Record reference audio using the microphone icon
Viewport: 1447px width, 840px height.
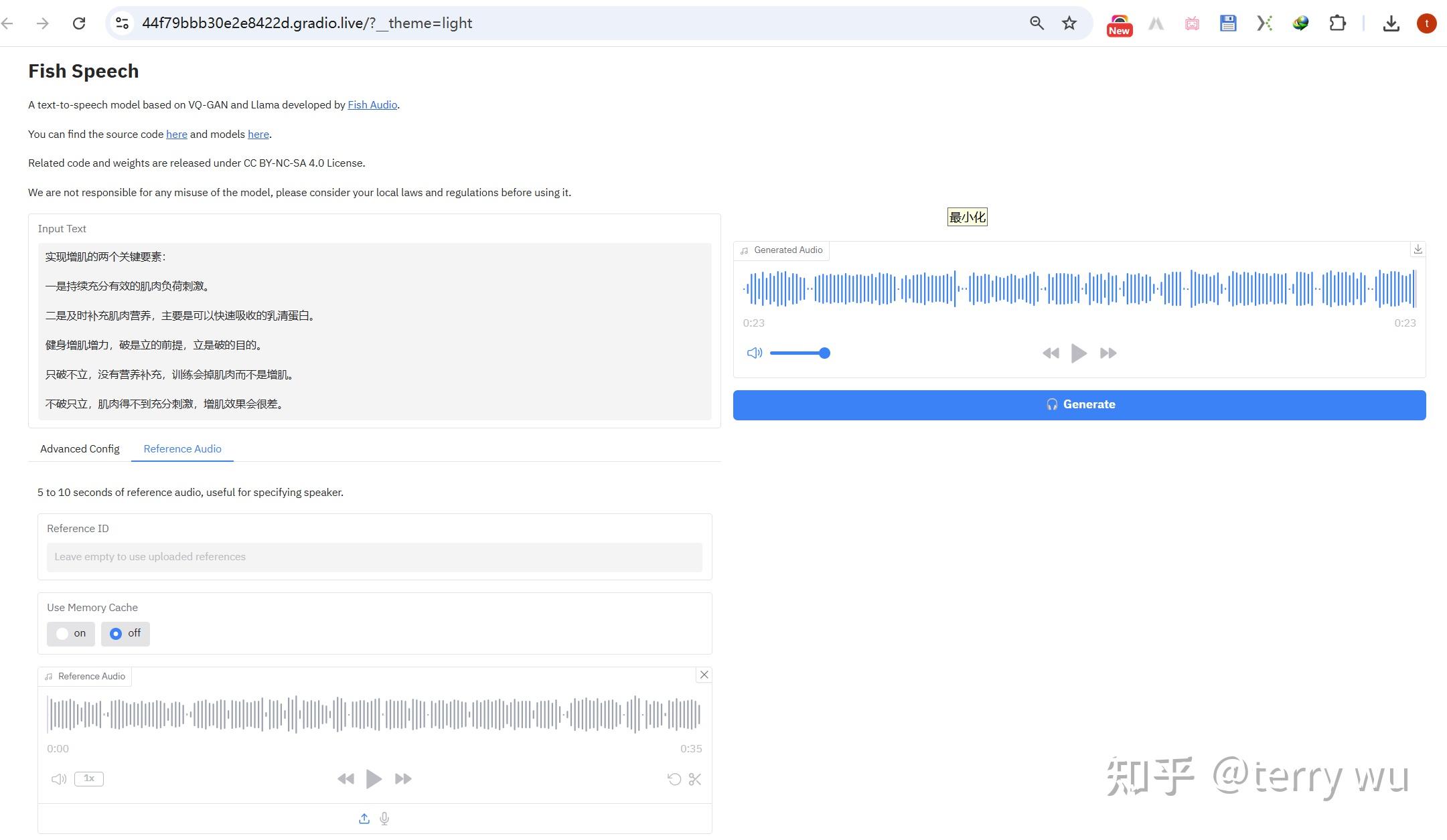(x=384, y=818)
